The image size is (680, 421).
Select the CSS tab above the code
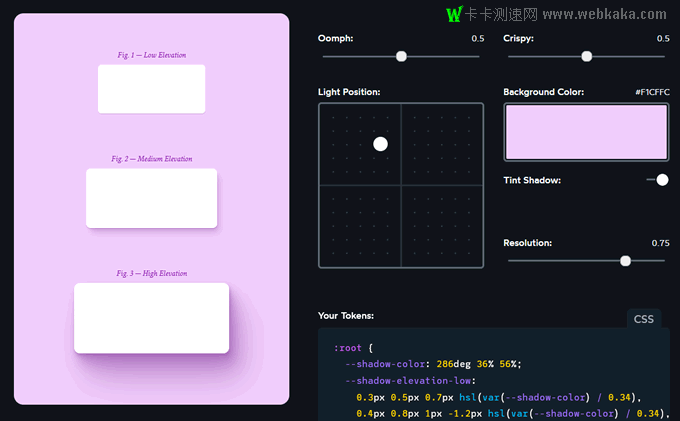(x=644, y=319)
